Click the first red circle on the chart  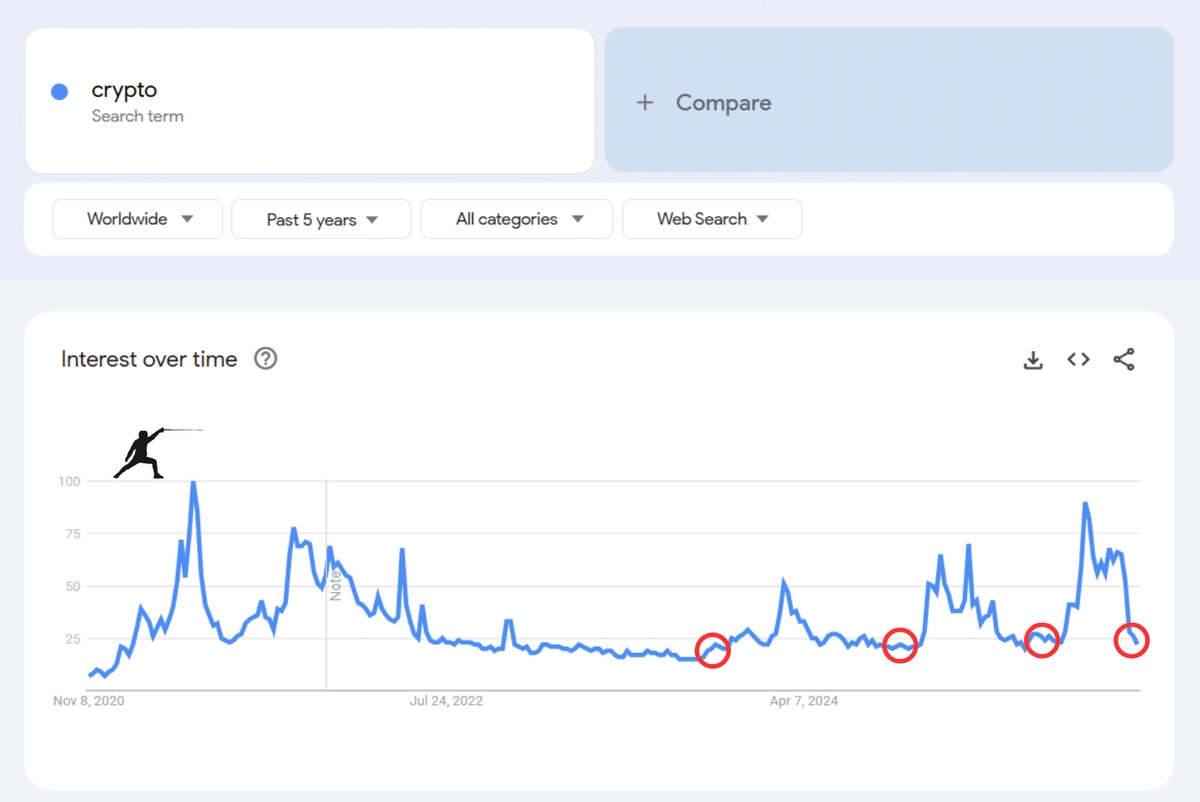click(712, 650)
